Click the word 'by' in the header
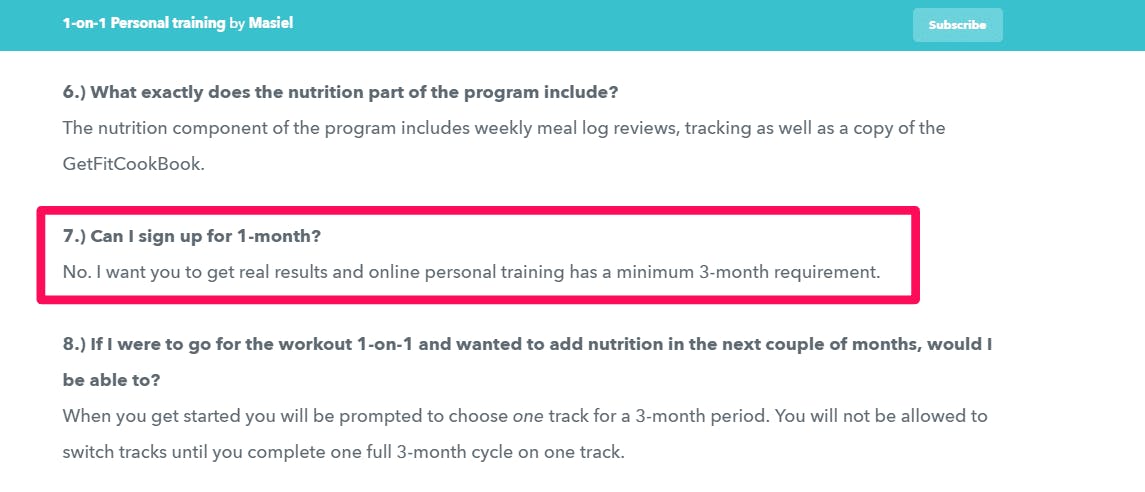Image resolution: width=1145 pixels, height=492 pixels. [237, 23]
